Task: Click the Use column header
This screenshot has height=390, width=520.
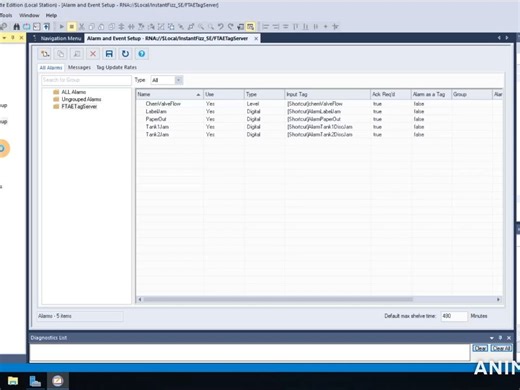Action: pyautogui.click(x=223, y=94)
